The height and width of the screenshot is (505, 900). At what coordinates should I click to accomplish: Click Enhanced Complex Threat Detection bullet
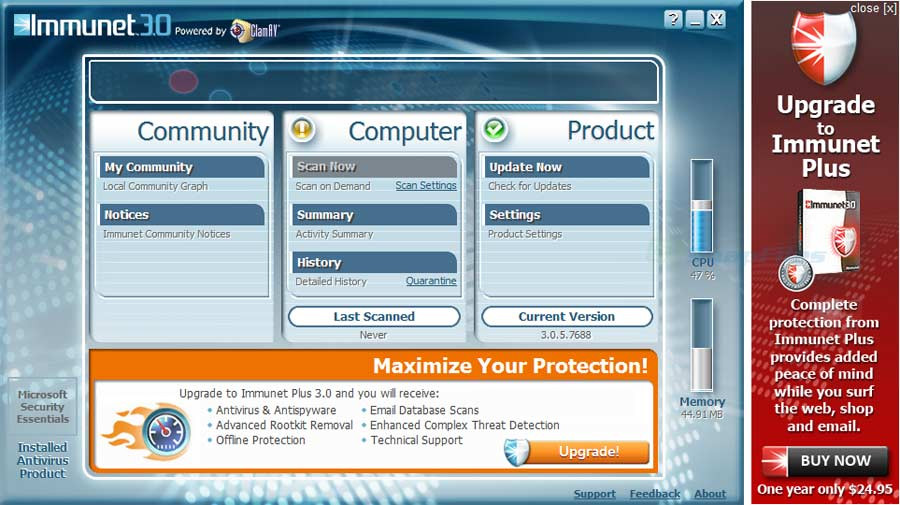coord(464,425)
